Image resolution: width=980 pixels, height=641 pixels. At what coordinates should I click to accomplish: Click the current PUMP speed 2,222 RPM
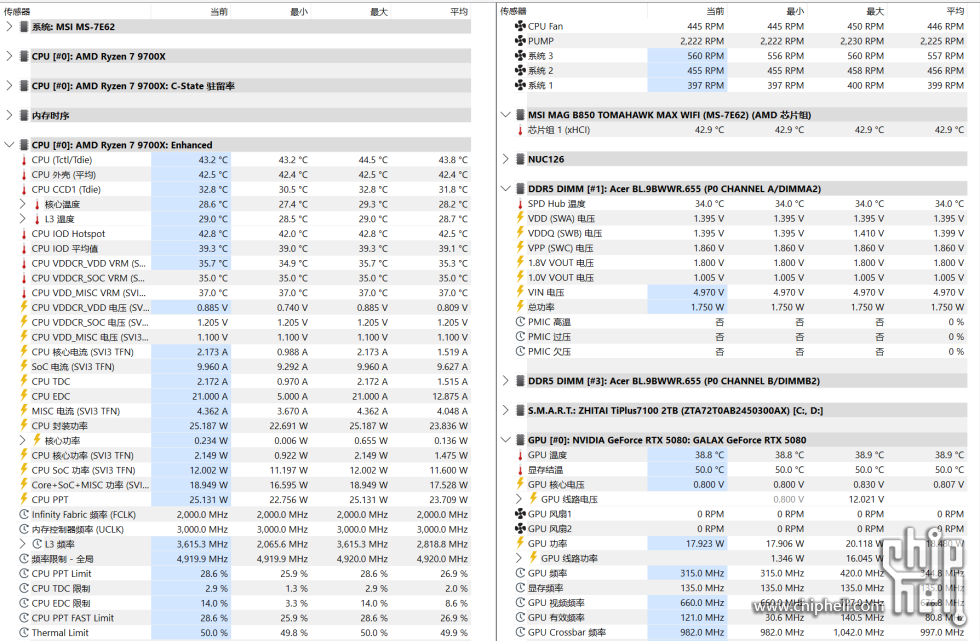[x=702, y=41]
